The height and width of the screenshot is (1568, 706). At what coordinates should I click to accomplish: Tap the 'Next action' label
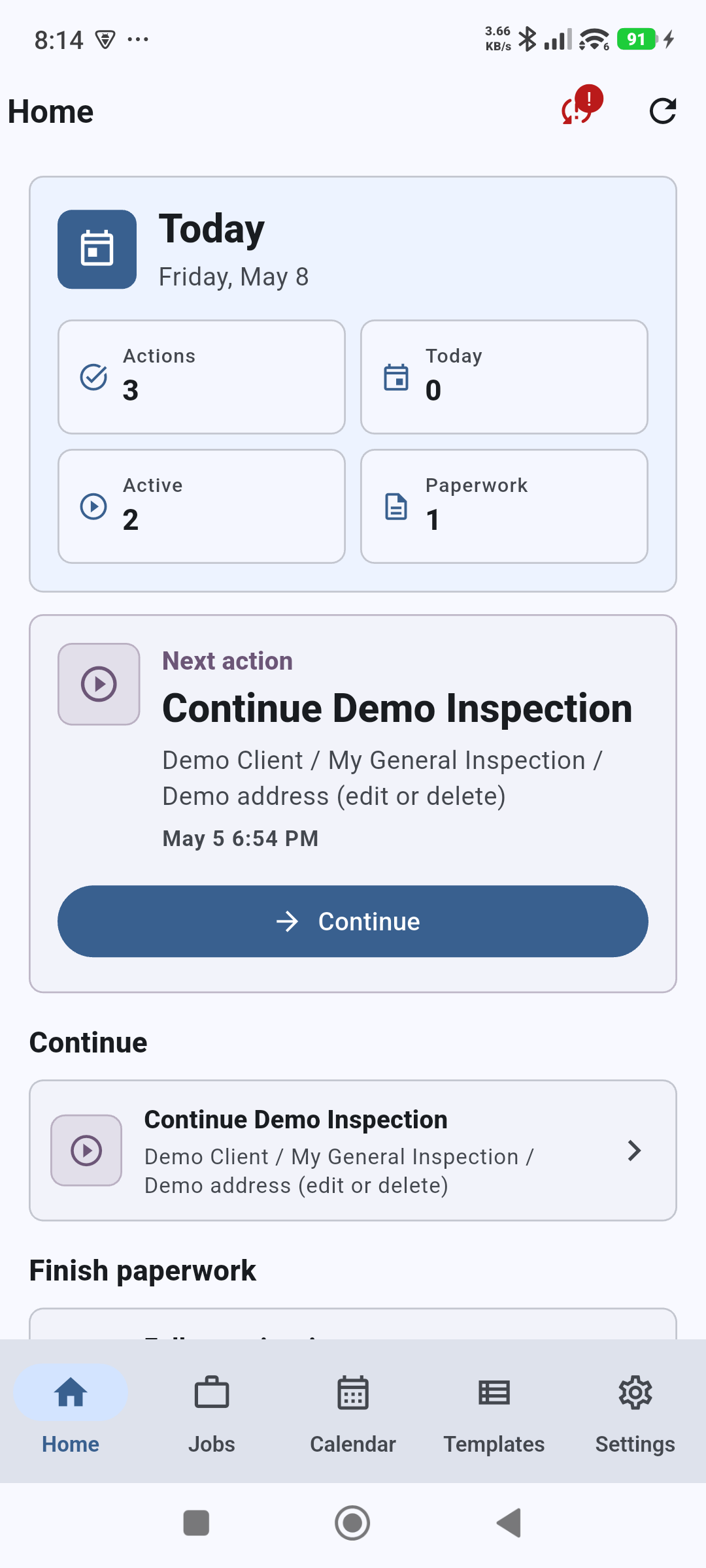pyautogui.click(x=227, y=661)
